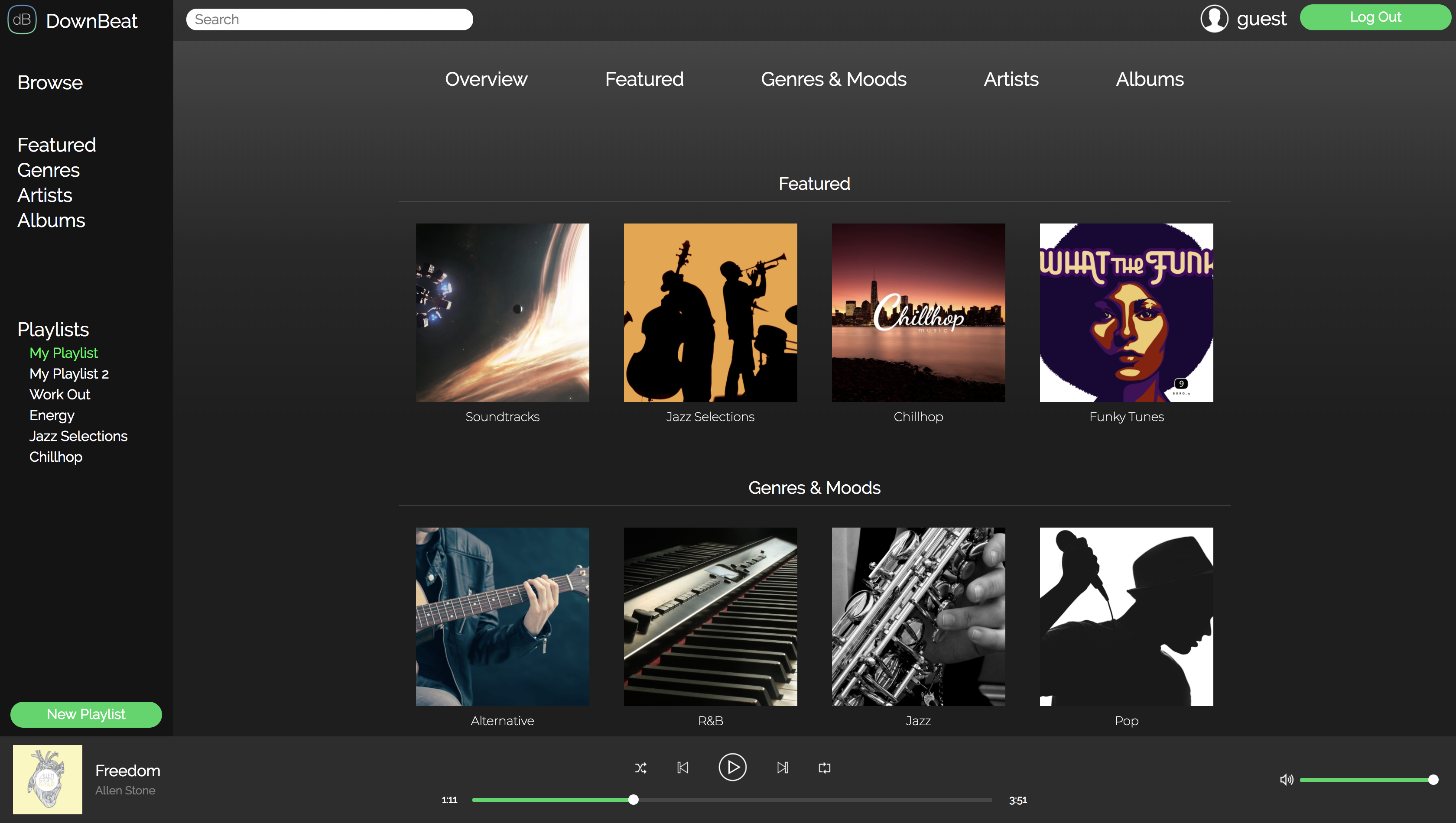Screen dimensions: 1456x823
Task: Enable shuffle playback mode
Action: point(640,768)
